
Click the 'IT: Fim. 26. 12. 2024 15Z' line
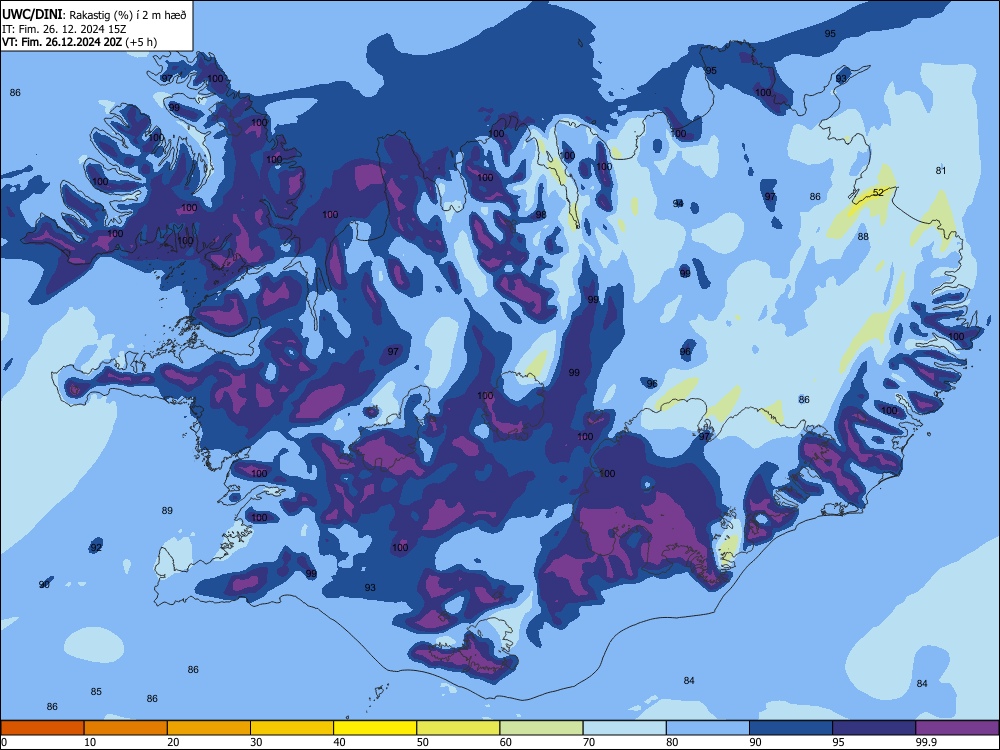click(64, 29)
